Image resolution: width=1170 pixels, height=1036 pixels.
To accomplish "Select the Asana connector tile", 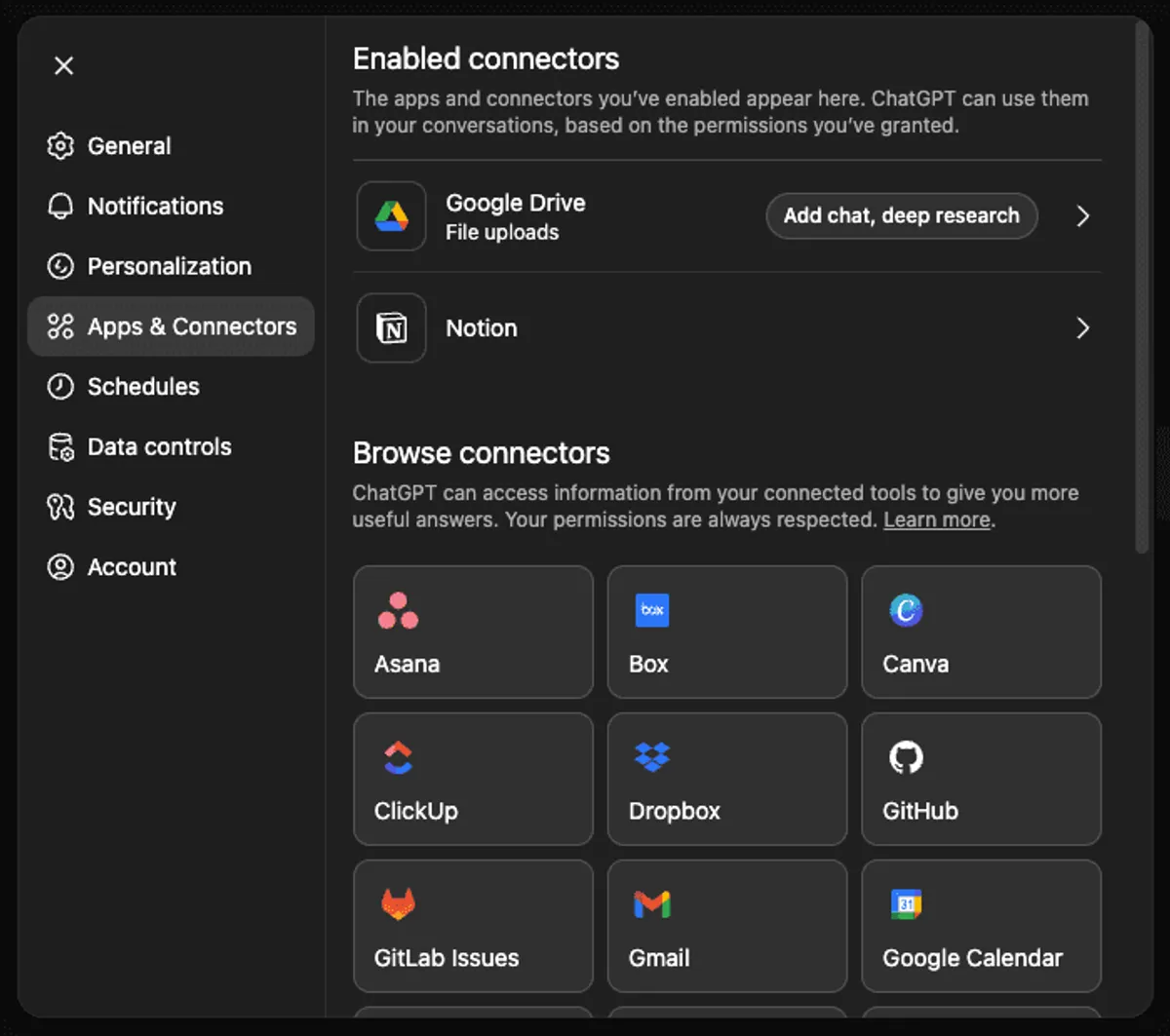I will (473, 632).
